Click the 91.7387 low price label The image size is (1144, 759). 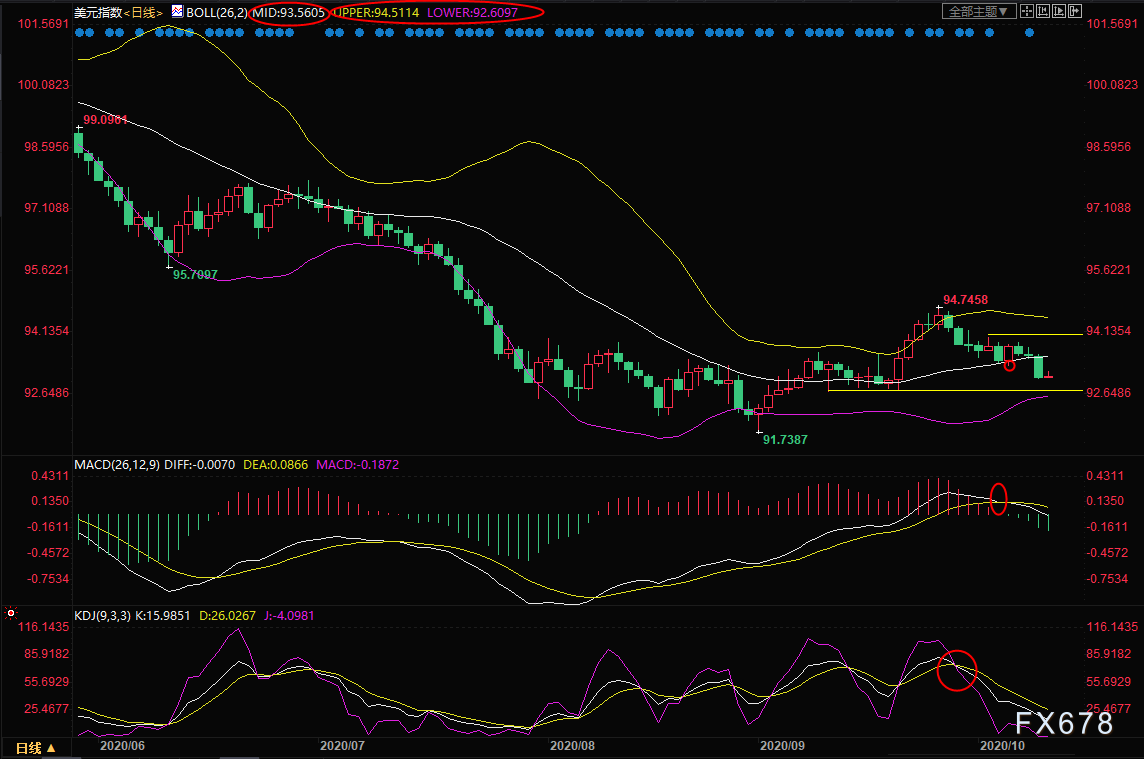tap(785, 439)
